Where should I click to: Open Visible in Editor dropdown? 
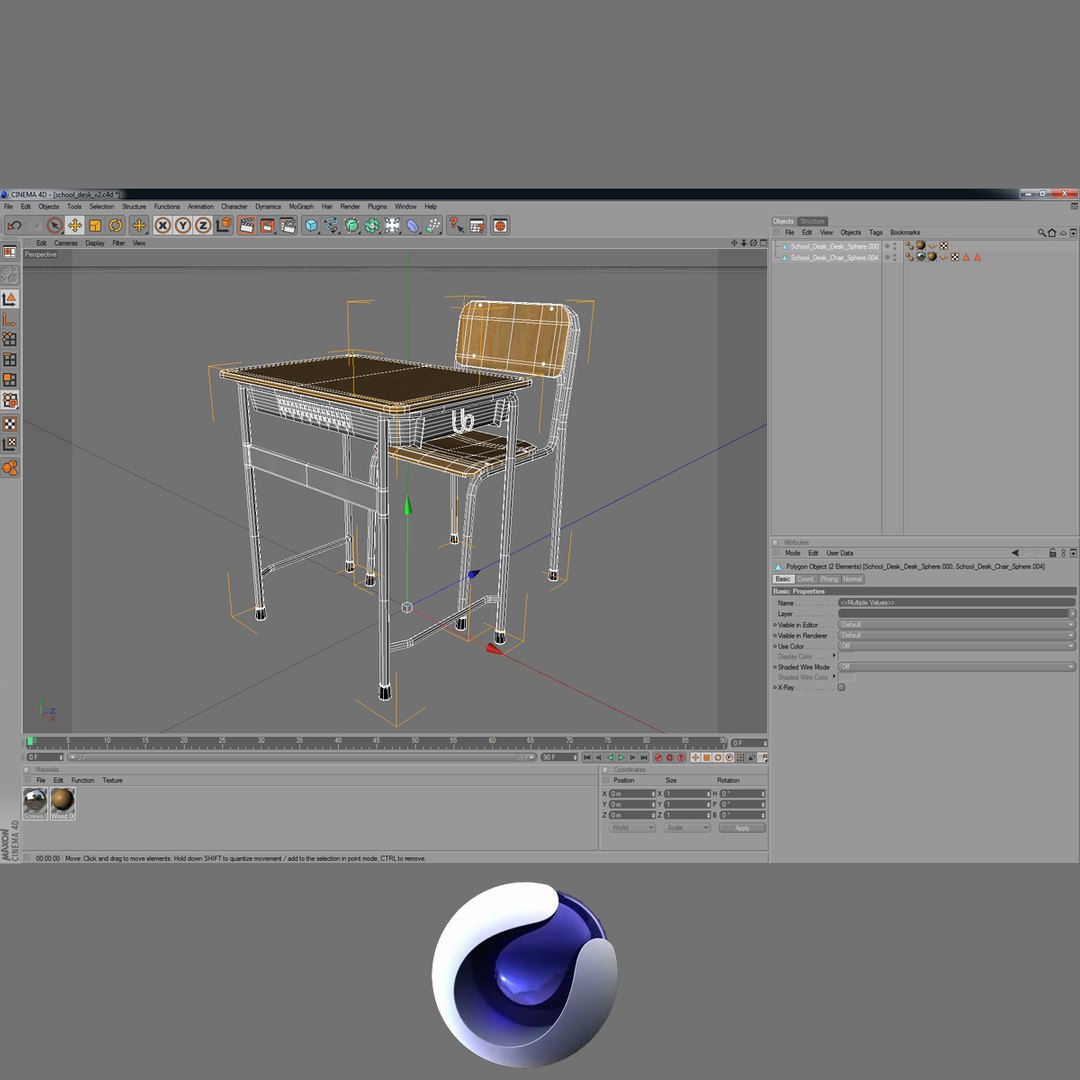click(x=956, y=625)
